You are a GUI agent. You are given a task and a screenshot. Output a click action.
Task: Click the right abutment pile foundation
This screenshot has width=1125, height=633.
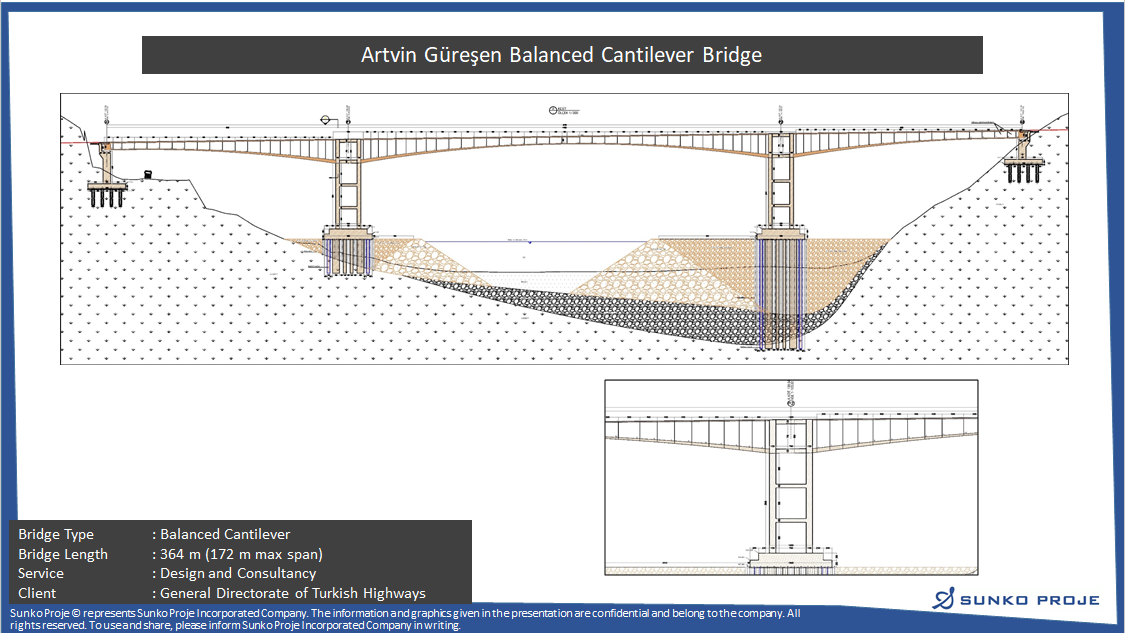1023,171
